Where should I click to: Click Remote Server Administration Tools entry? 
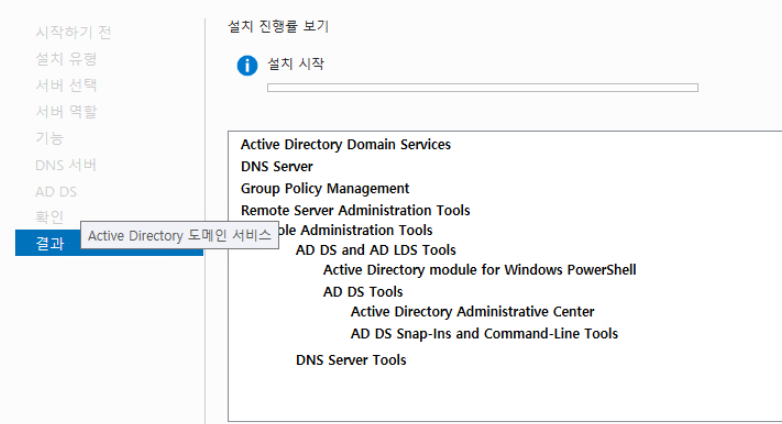point(355,210)
